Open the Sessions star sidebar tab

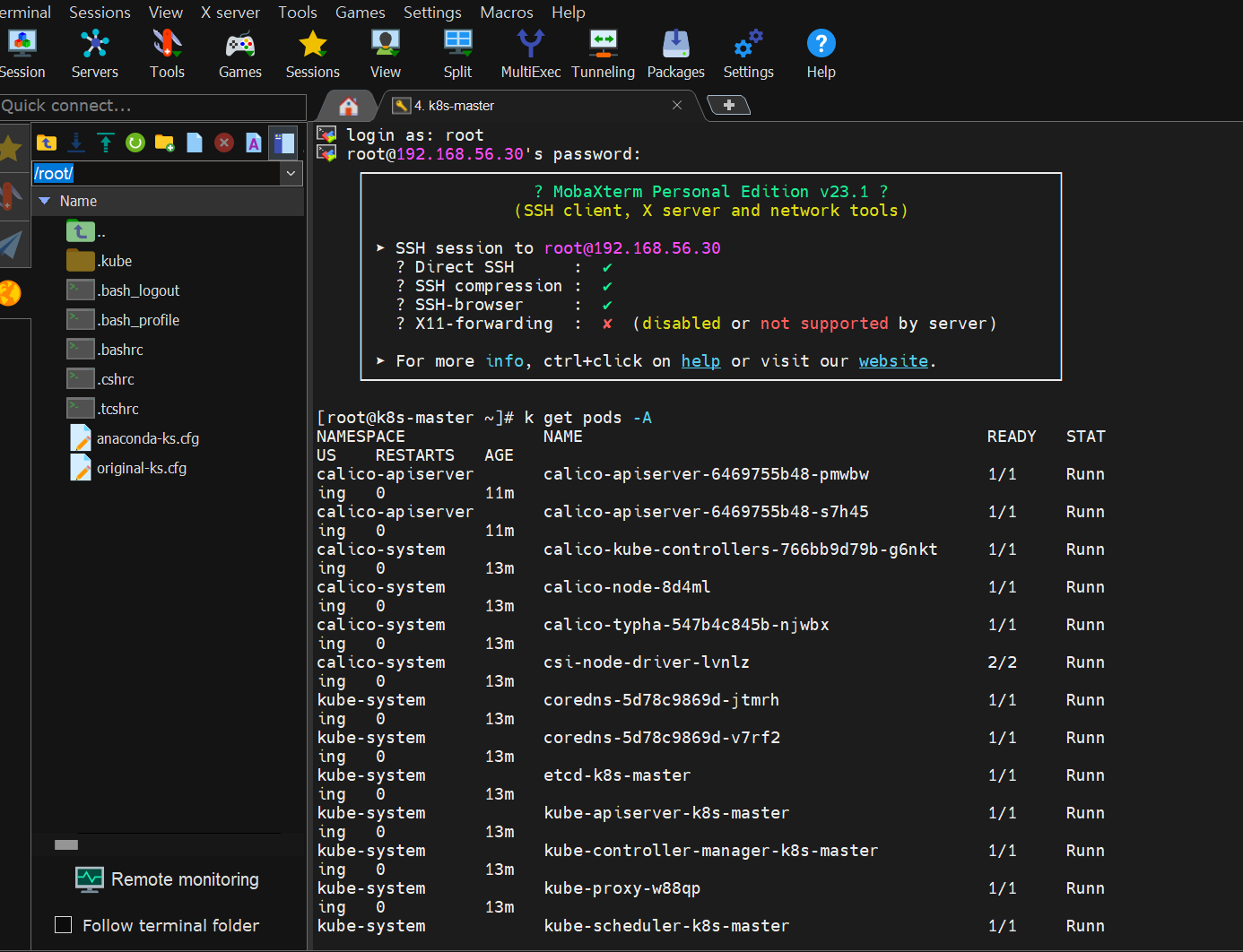pyautogui.click(x=11, y=148)
